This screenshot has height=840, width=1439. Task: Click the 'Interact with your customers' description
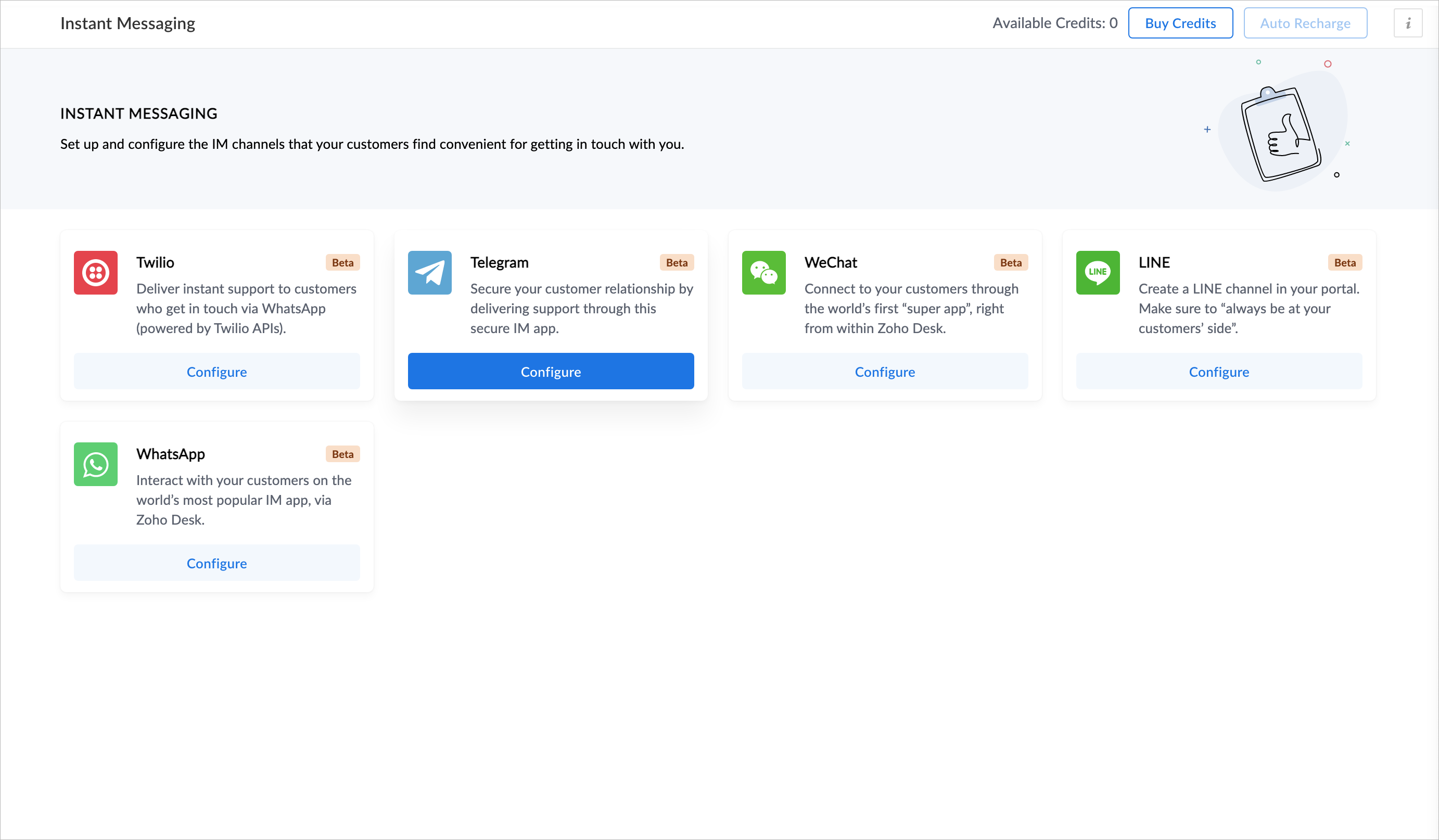point(243,500)
